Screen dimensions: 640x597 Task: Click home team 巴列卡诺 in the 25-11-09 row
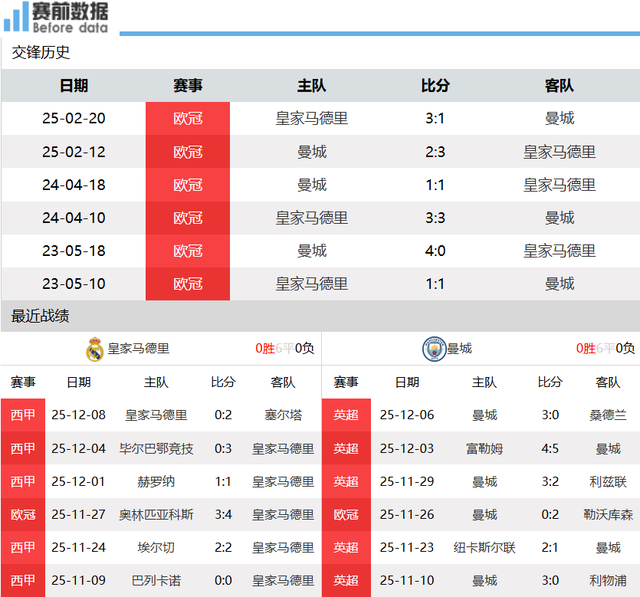coord(156,580)
